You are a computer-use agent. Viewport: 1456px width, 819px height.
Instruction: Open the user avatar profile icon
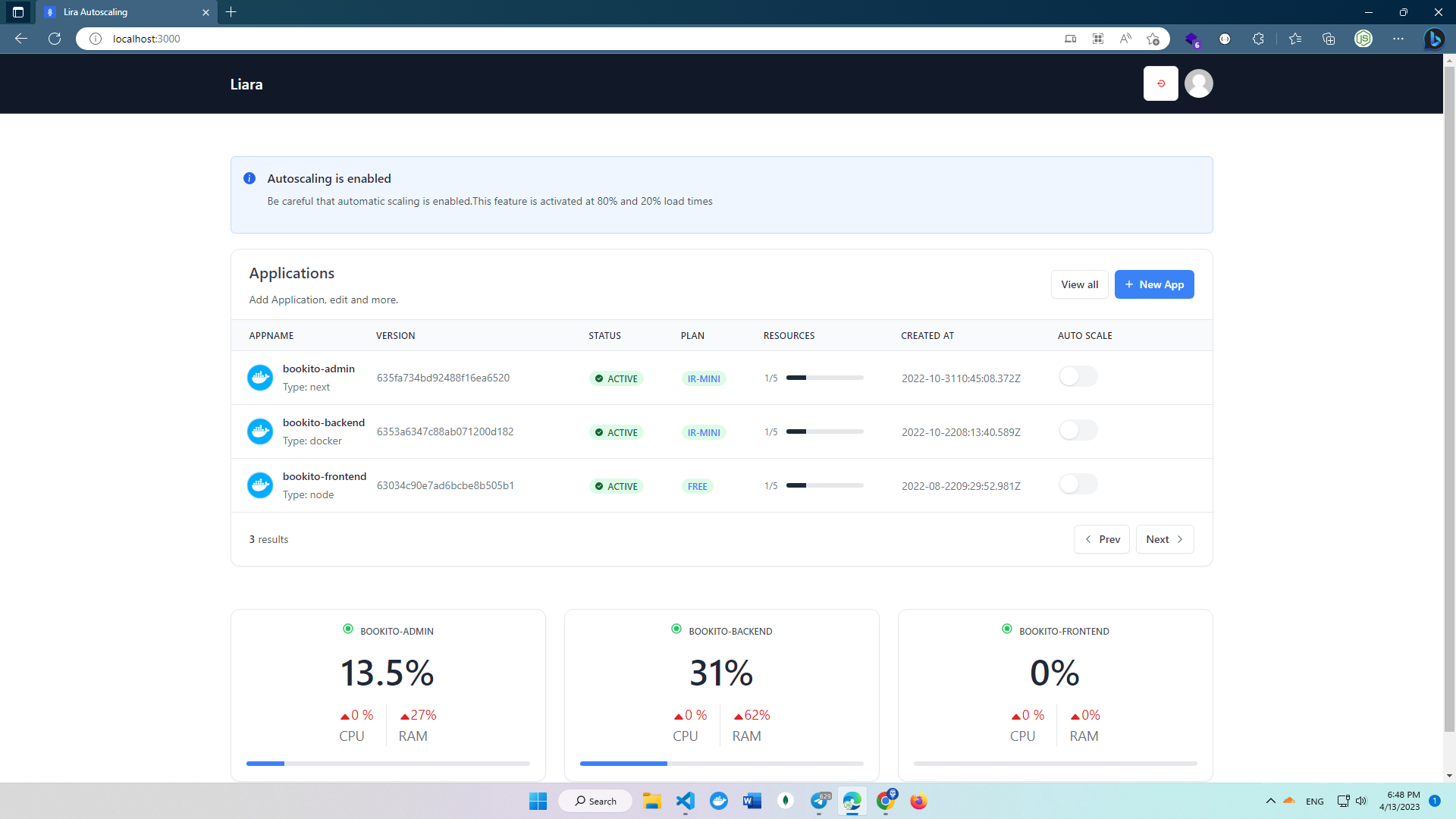[x=1198, y=83]
